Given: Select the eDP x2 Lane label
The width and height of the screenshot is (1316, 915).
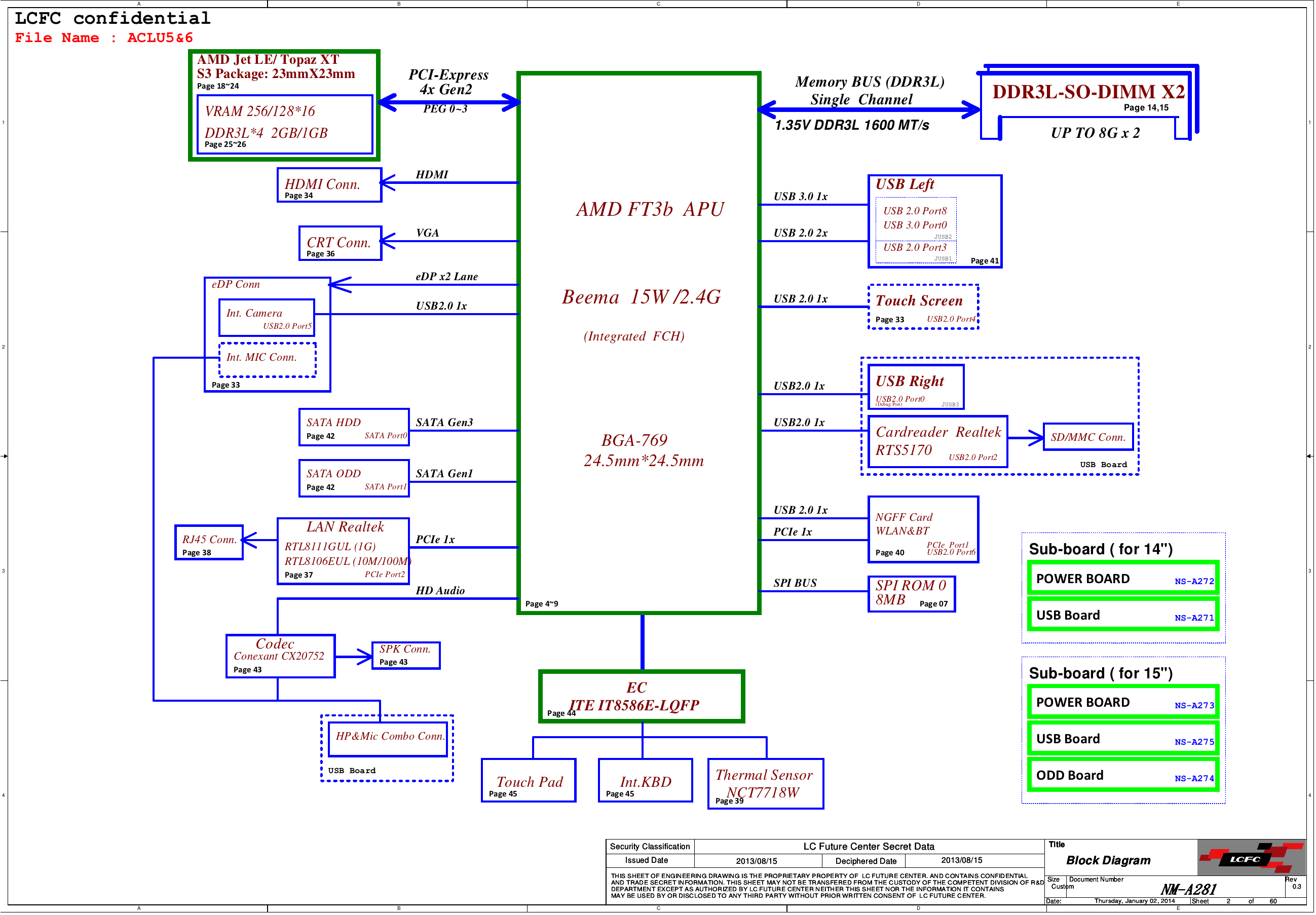Looking at the screenshot, I should [447, 277].
